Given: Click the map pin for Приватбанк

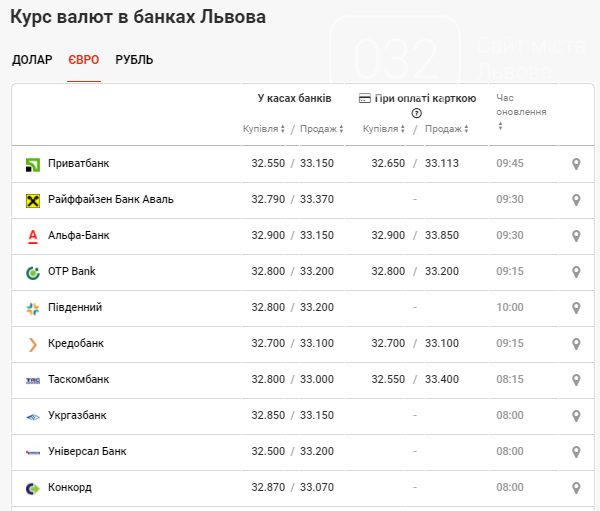Looking at the screenshot, I should point(576,164).
